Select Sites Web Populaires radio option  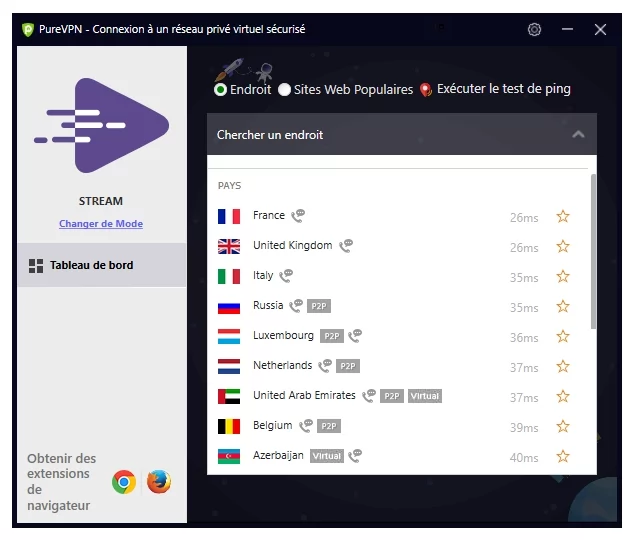click(x=284, y=90)
